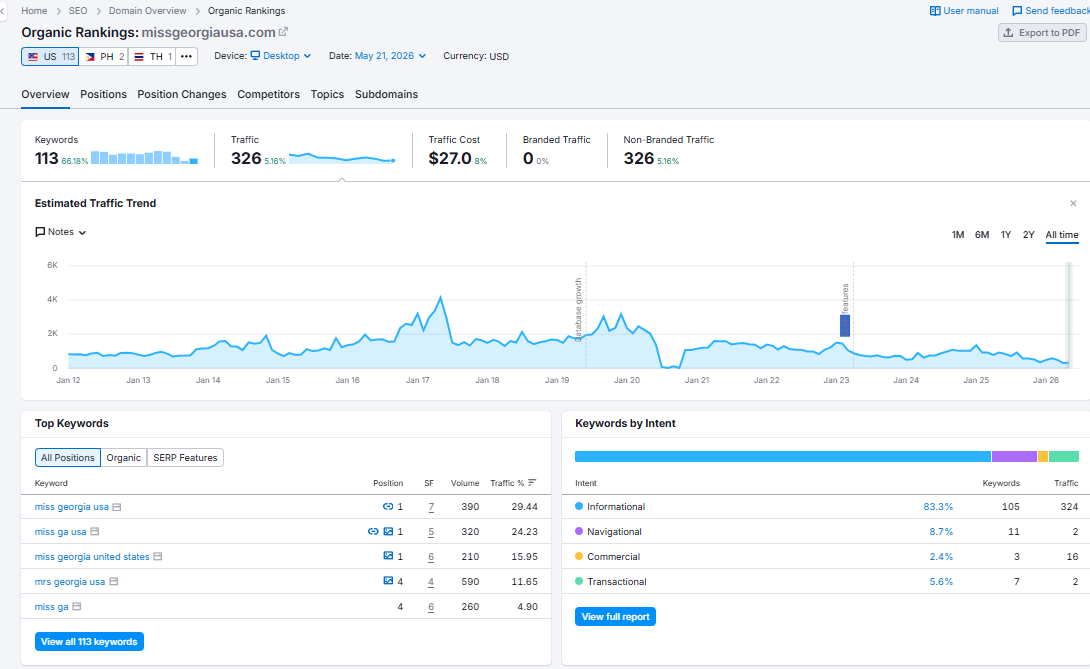The height and width of the screenshot is (669, 1090).
Task: Click the View all 113 keywords button
Action: tap(89, 642)
